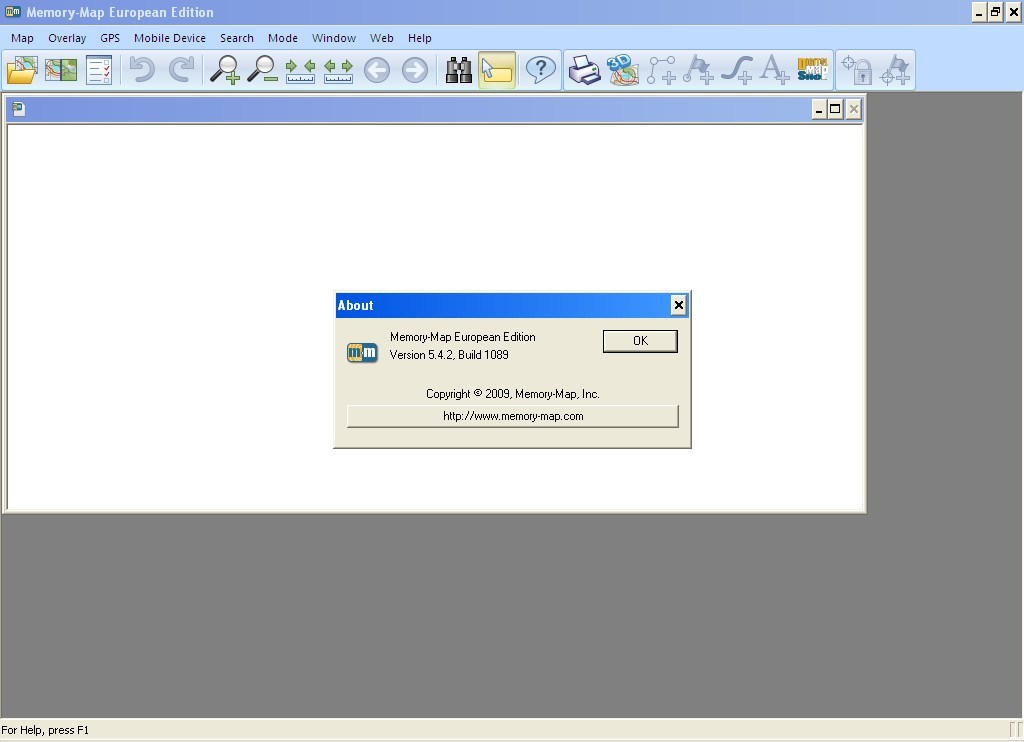Switch to larger scale map (outward arrows)
The width and height of the screenshot is (1024, 742).
click(x=338, y=69)
